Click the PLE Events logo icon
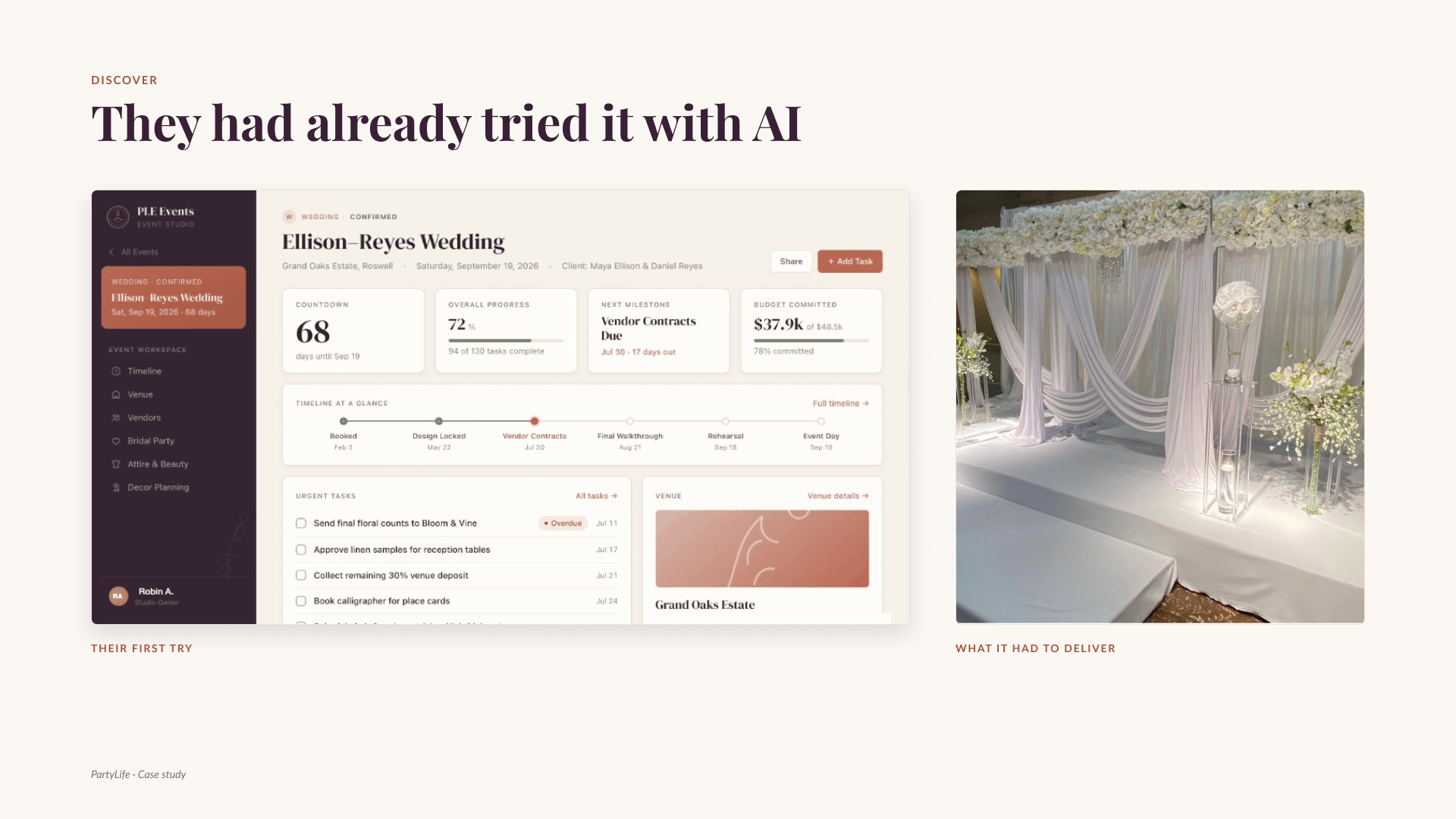The image size is (1456, 819). (118, 217)
